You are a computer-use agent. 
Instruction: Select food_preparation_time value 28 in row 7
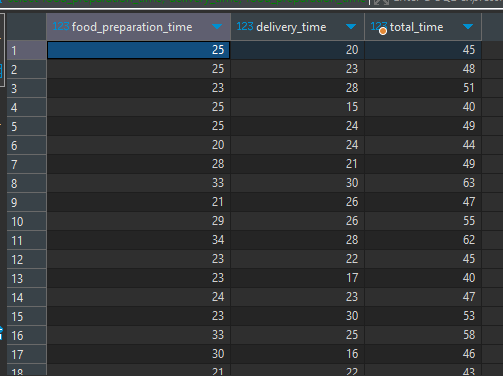pyautogui.click(x=138, y=164)
